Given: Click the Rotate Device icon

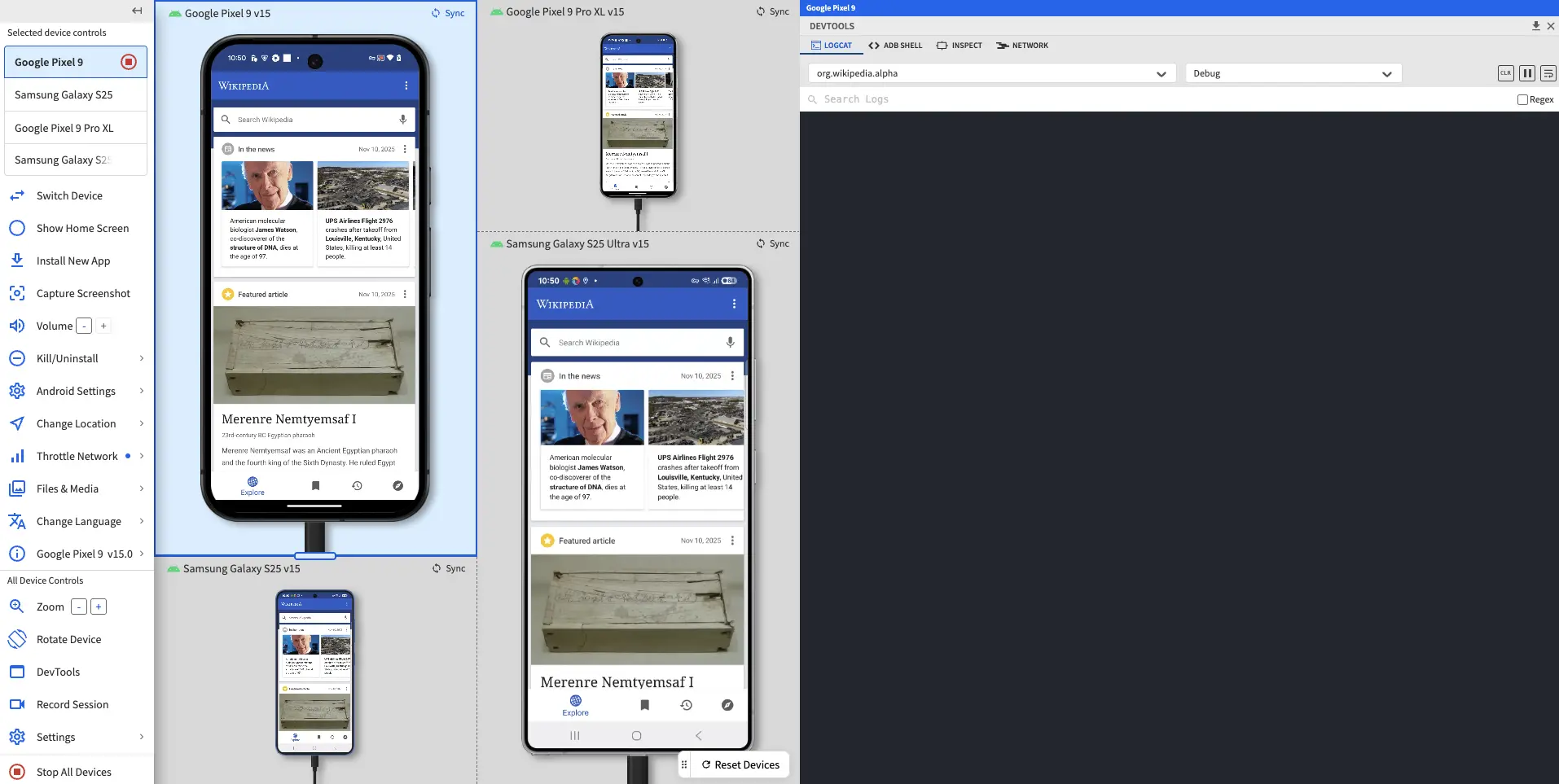Looking at the screenshot, I should (16, 639).
